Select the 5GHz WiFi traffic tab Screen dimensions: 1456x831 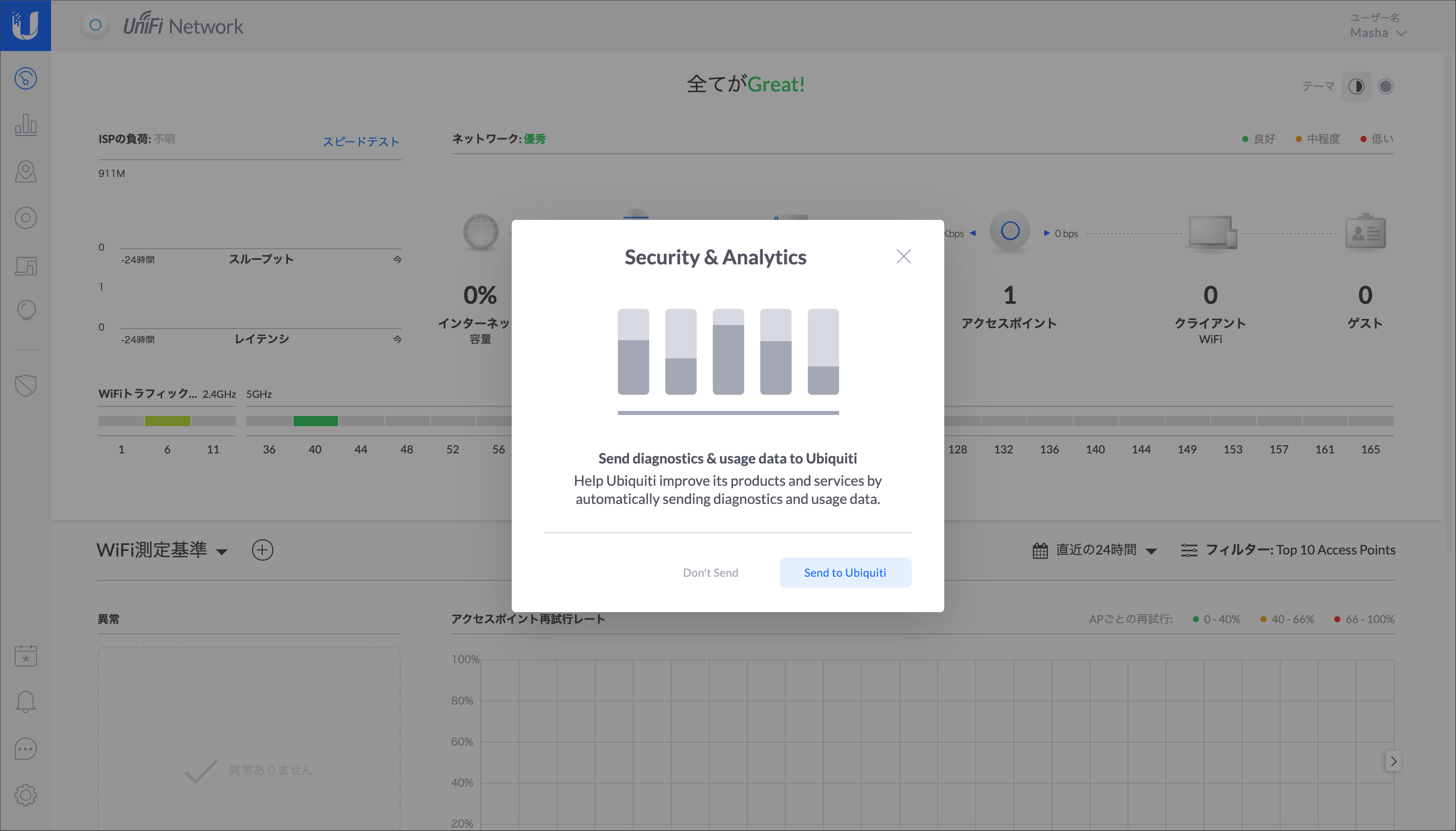click(x=259, y=394)
